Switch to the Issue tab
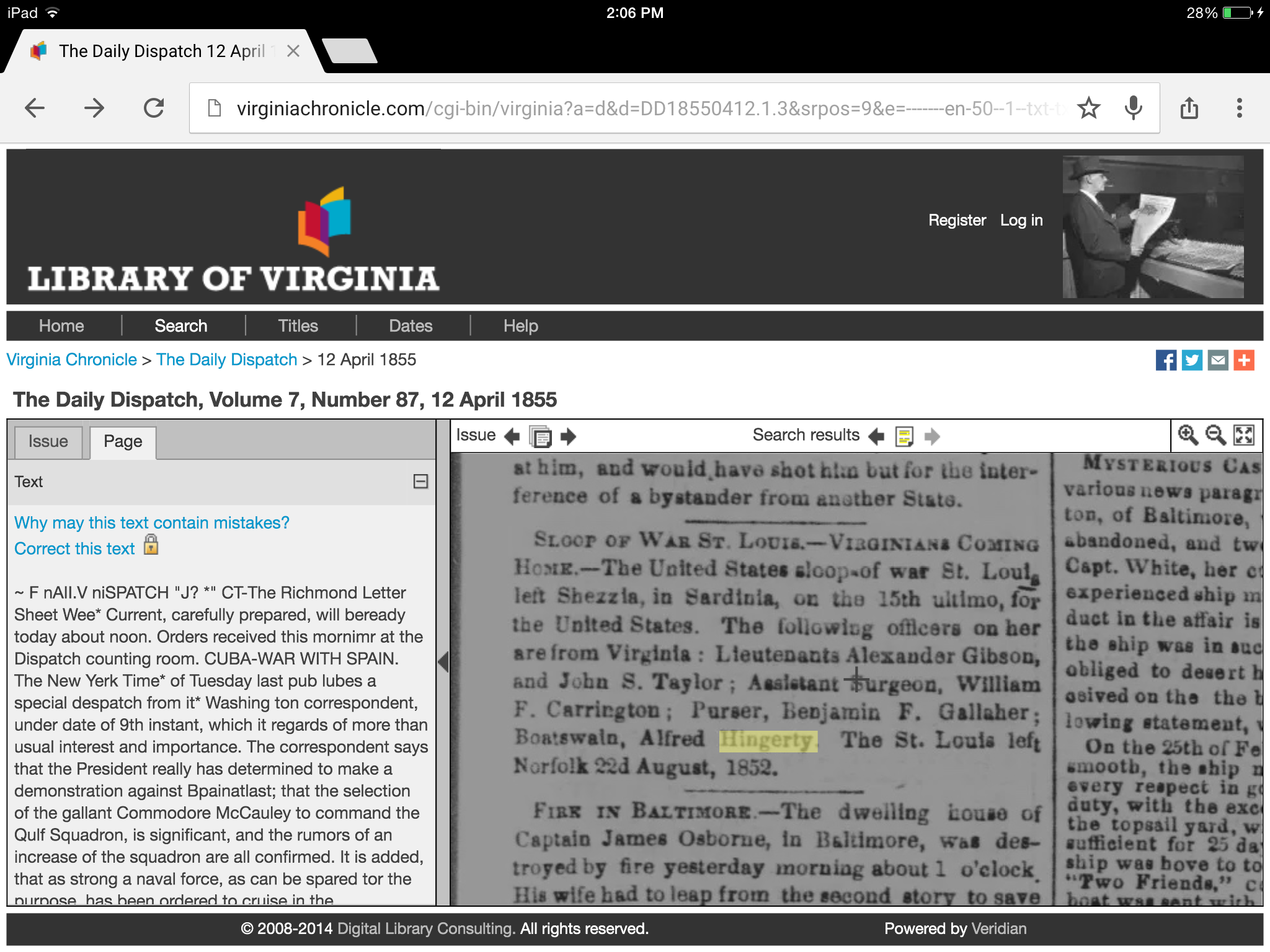This screenshot has height=952, width=1270. [48, 442]
